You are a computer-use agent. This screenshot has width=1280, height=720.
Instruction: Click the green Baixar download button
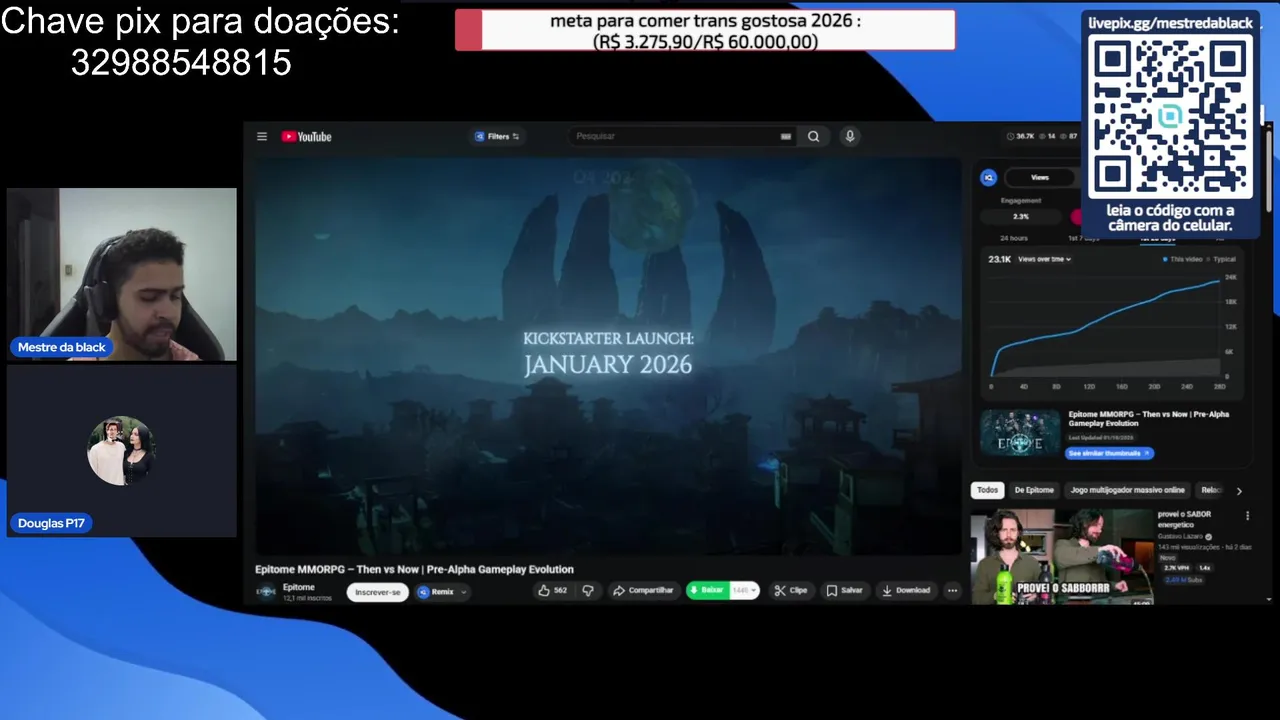pyautogui.click(x=708, y=591)
